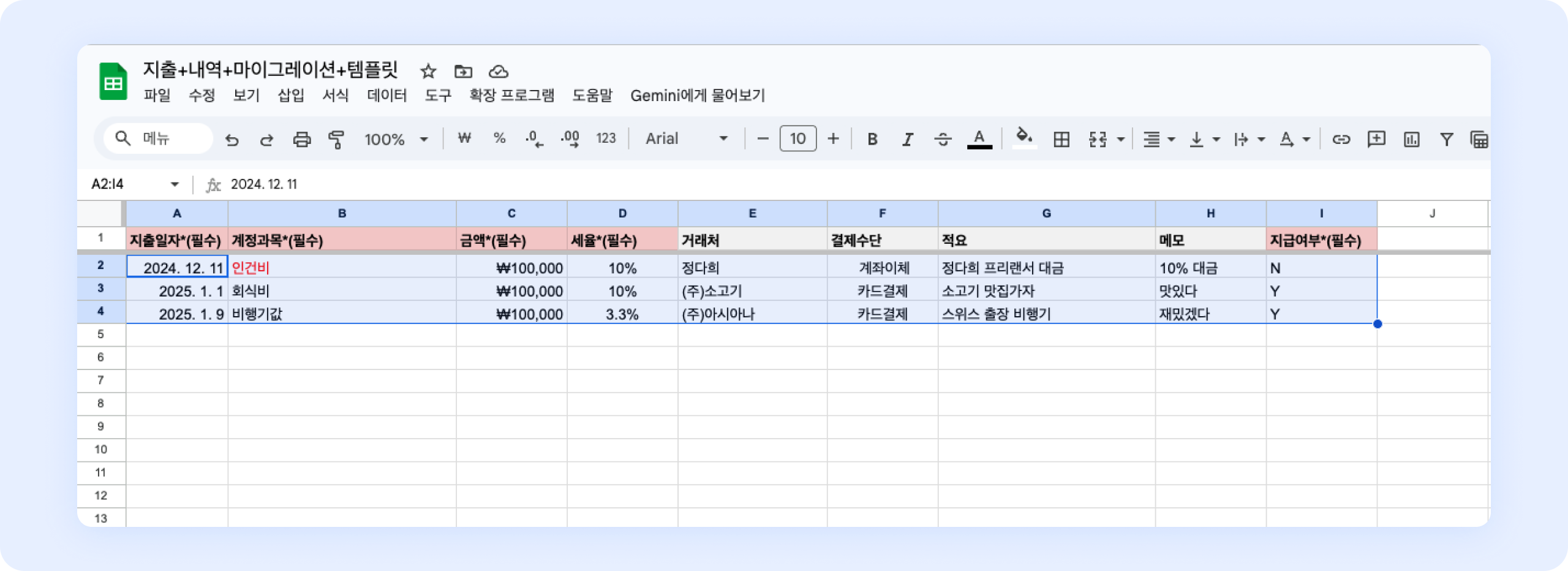This screenshot has width=1568, height=571.
Task: Insert a link using the toolbar
Action: point(1341,140)
